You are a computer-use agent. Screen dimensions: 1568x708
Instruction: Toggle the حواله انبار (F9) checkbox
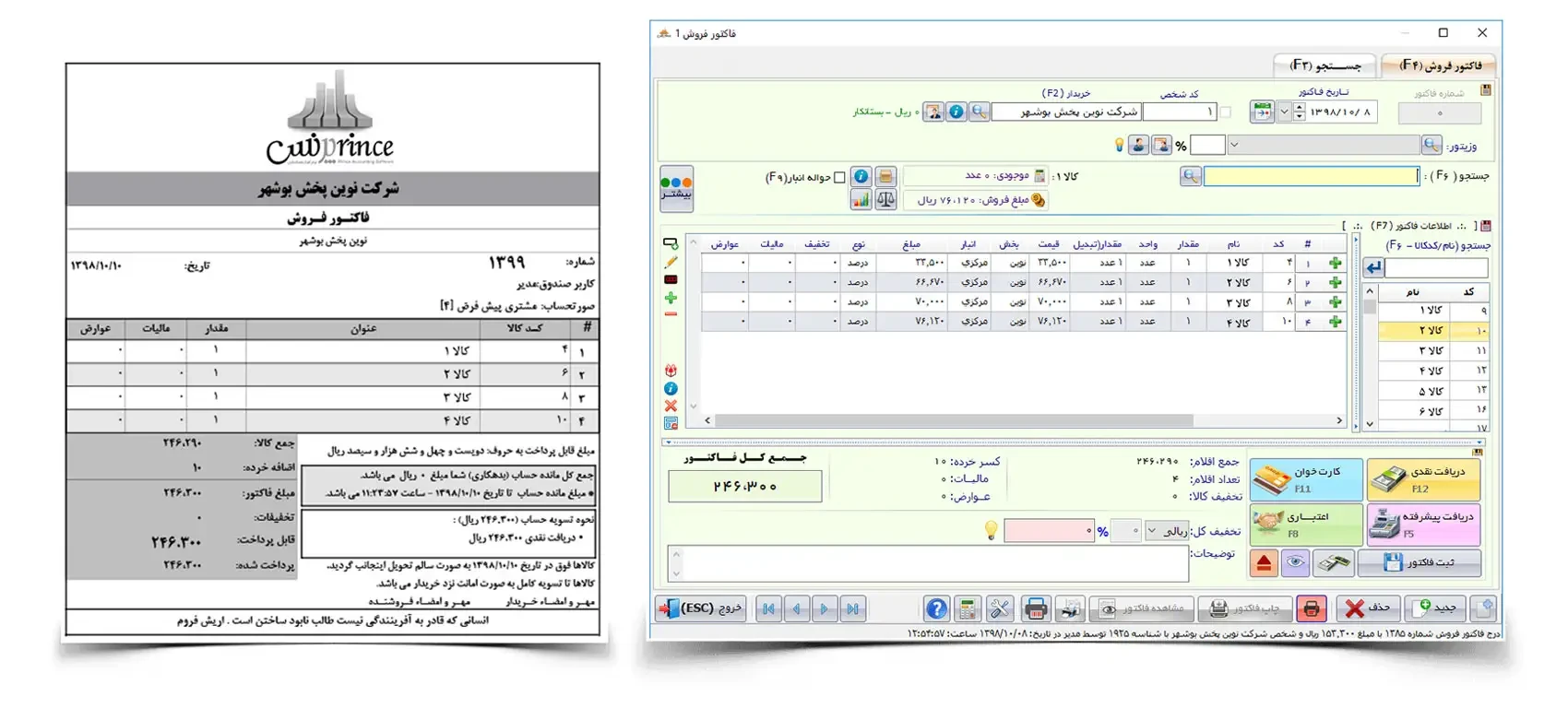tap(839, 177)
